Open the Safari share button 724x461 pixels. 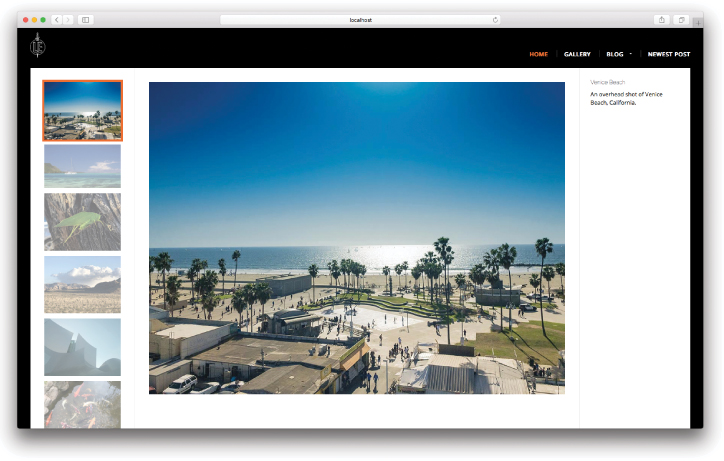pos(662,20)
